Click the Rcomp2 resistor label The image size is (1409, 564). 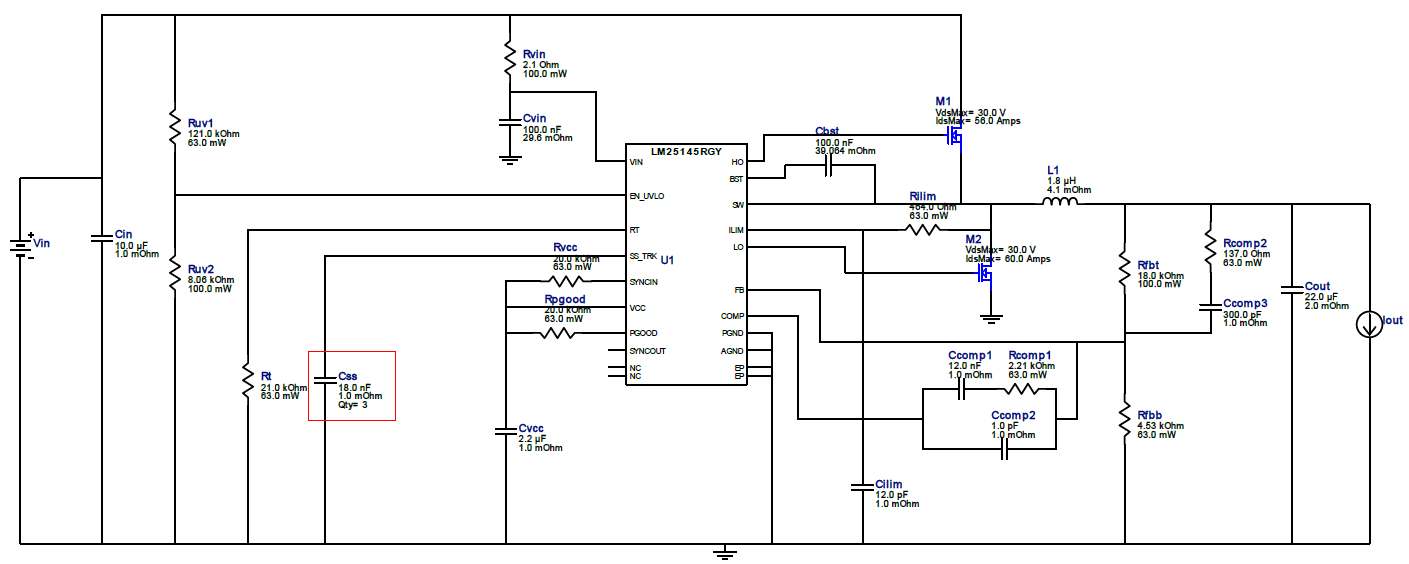(1245, 243)
